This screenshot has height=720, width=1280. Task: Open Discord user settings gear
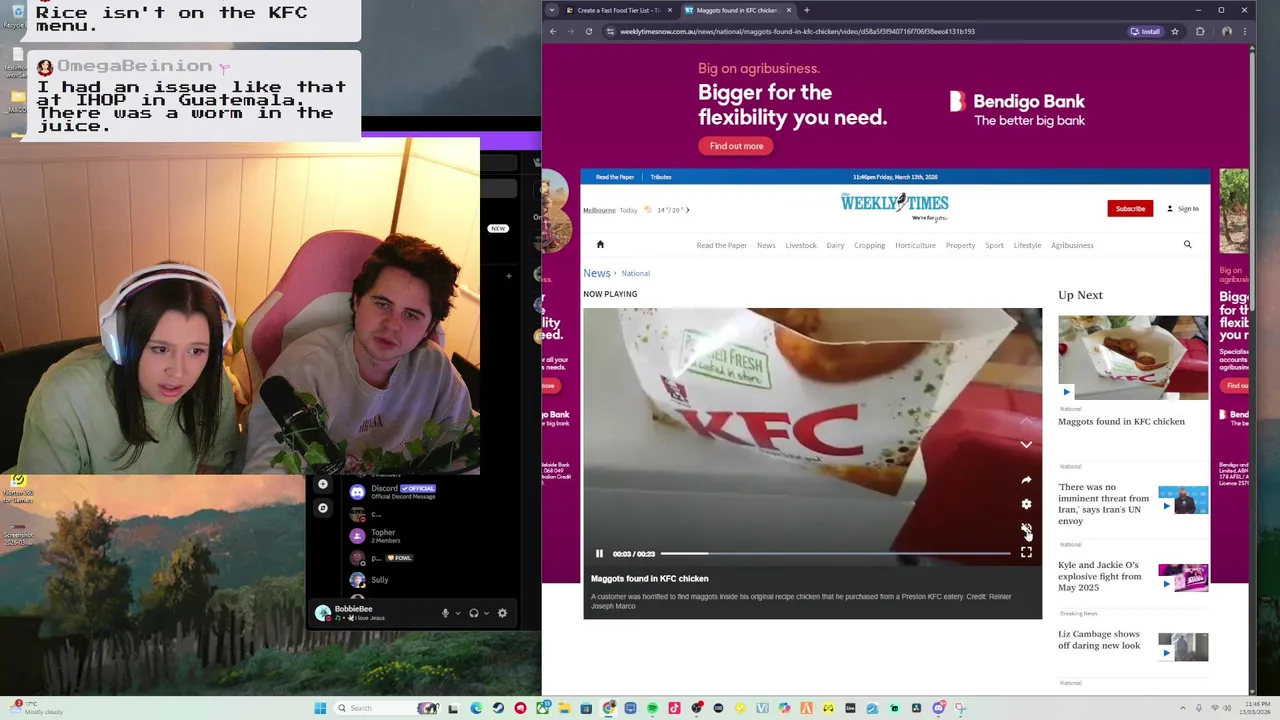(x=502, y=613)
